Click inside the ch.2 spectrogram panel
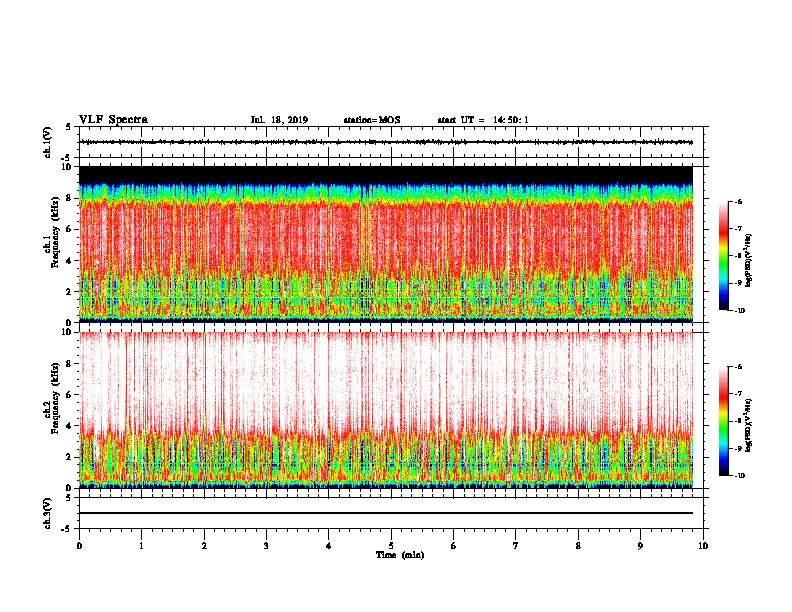Viewport: 792px width, 612px height. tap(386, 410)
